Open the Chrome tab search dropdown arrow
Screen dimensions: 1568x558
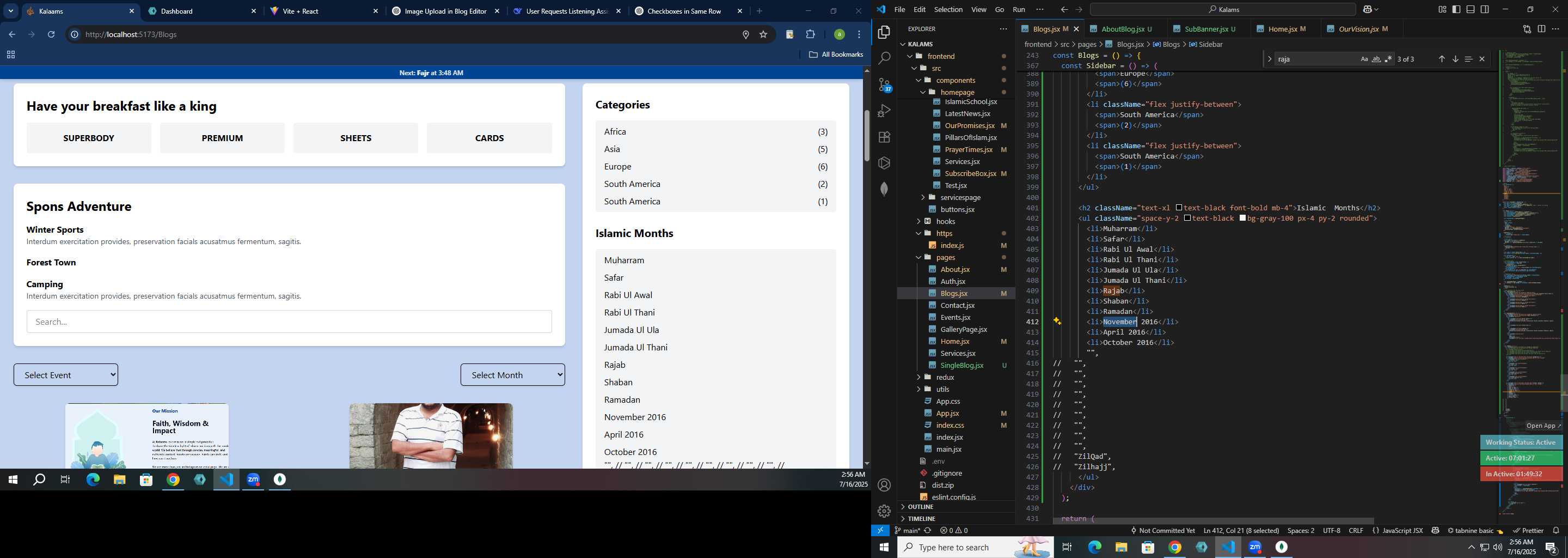coord(10,11)
